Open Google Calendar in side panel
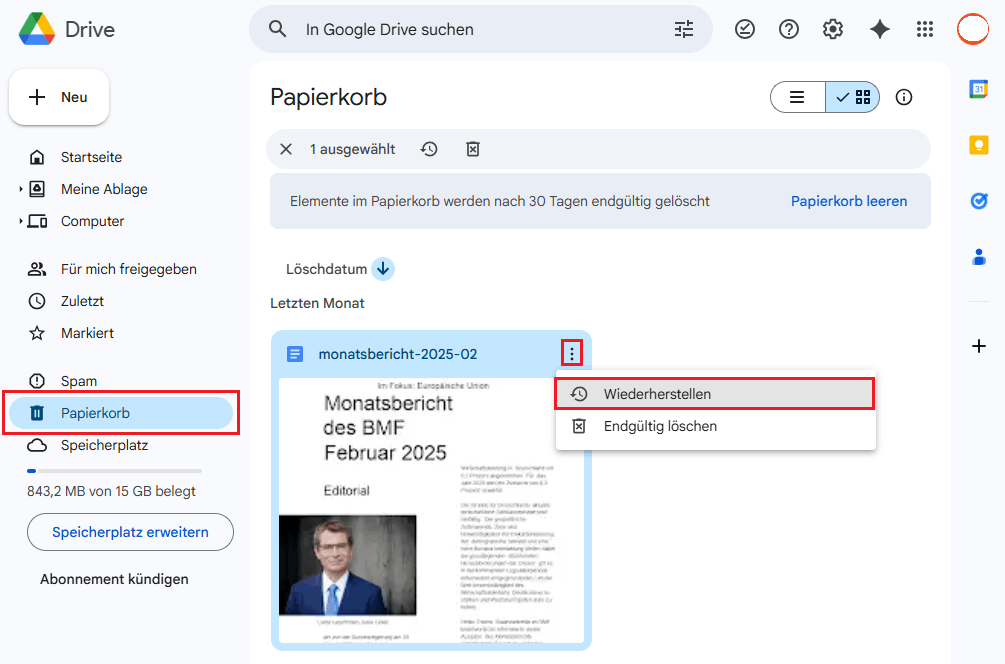 (978, 89)
